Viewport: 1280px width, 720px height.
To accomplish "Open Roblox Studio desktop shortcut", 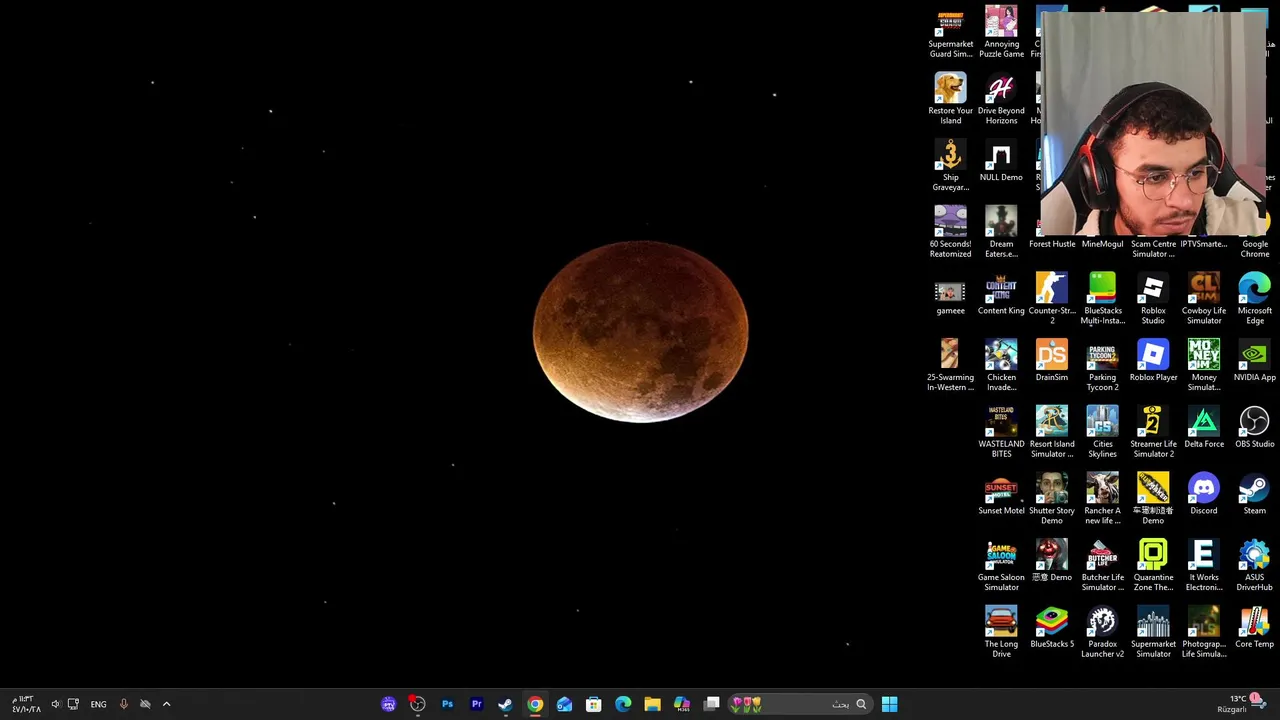I will (1153, 299).
